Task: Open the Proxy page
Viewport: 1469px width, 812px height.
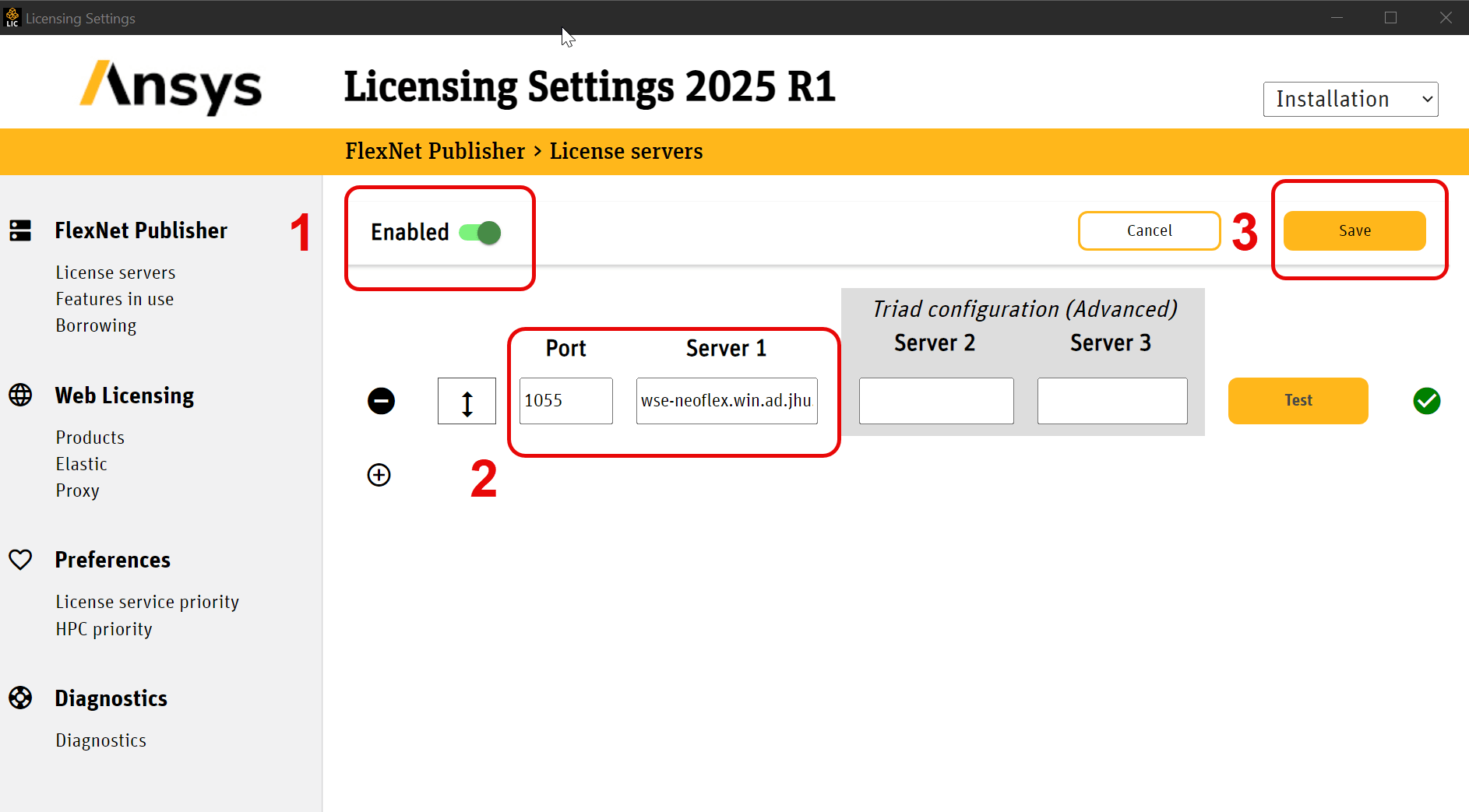Action: 77,490
